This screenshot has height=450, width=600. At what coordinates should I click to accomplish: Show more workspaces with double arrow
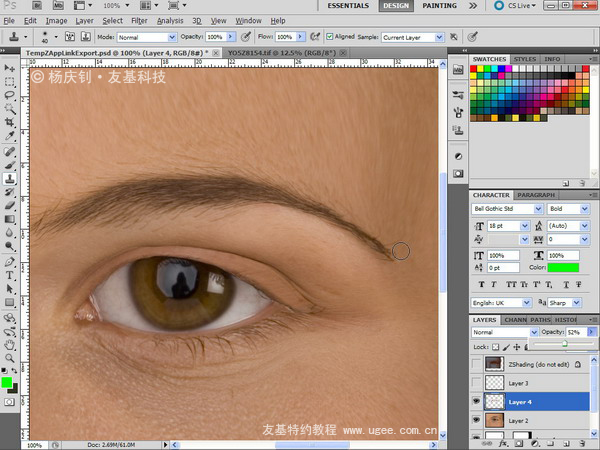pos(473,5)
